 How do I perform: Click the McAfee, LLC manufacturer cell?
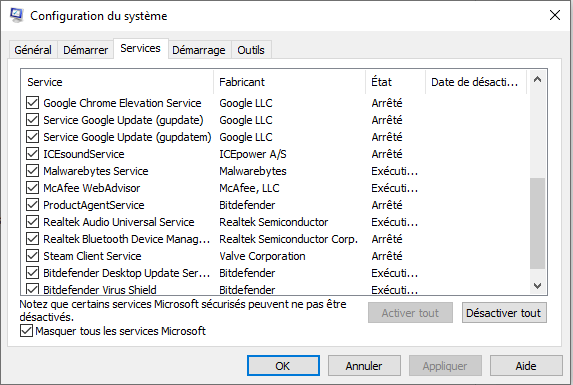(x=249, y=188)
